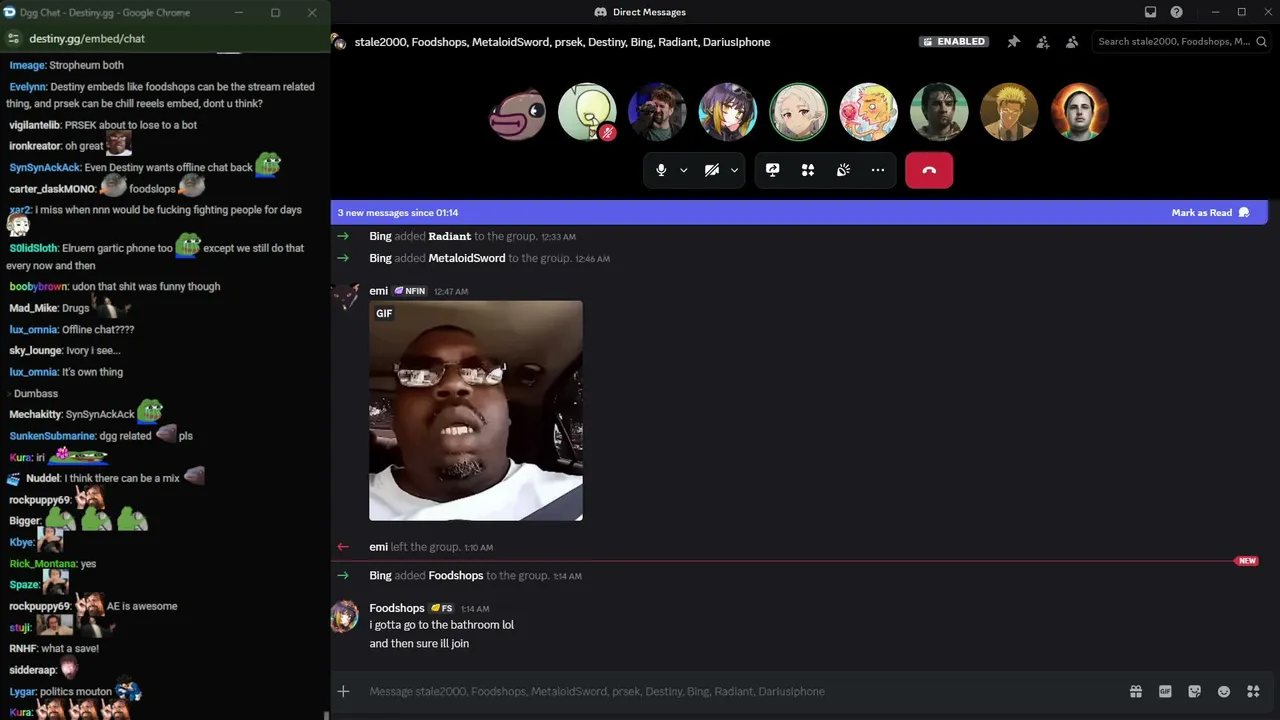Click Foodshops in 'Bing added Foodshops' line
The height and width of the screenshot is (720, 1280).
click(456, 575)
